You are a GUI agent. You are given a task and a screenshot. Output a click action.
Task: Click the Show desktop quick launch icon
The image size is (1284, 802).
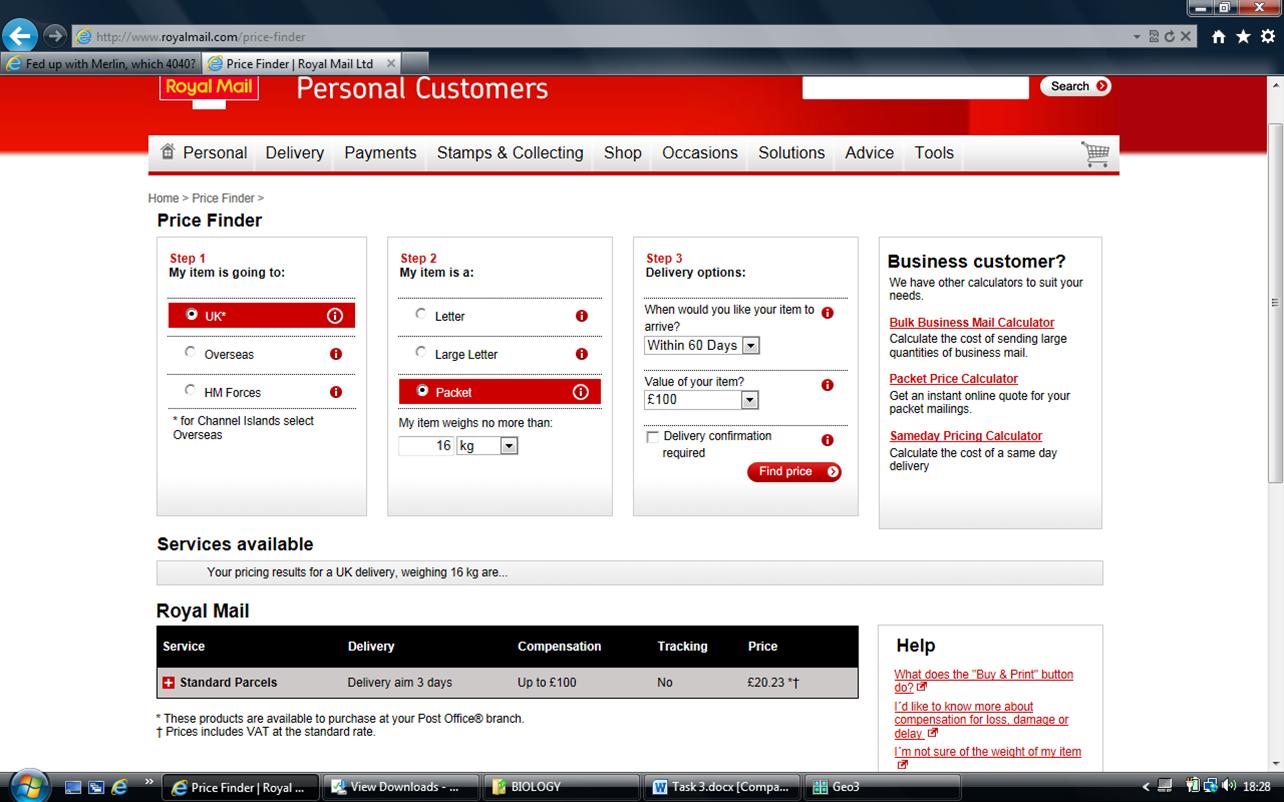coord(73,787)
